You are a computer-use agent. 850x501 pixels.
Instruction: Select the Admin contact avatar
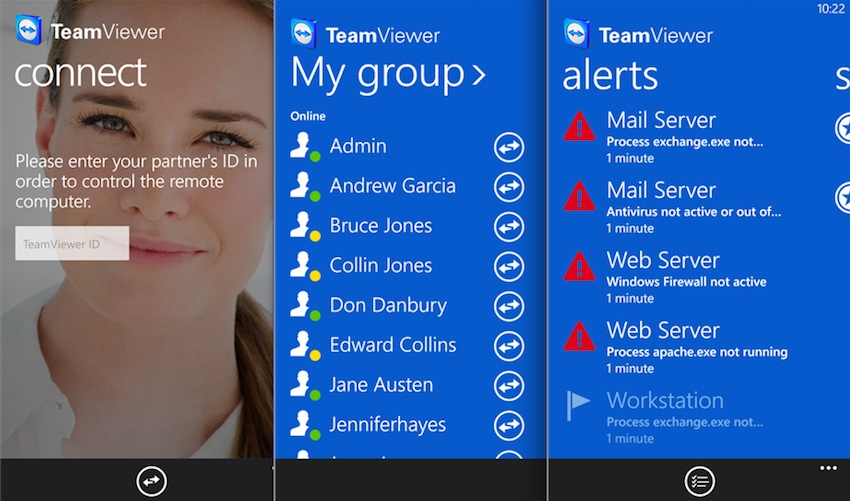coord(305,147)
